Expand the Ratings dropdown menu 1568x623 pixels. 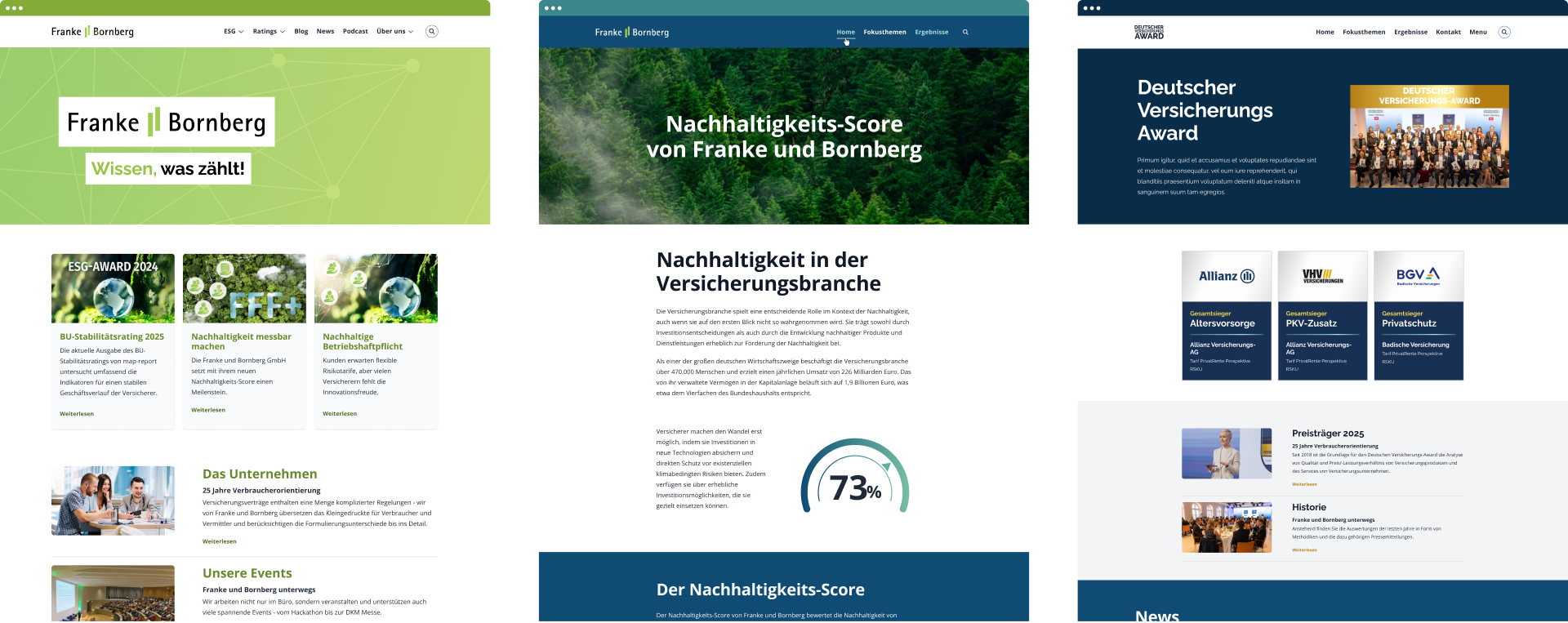(x=269, y=31)
